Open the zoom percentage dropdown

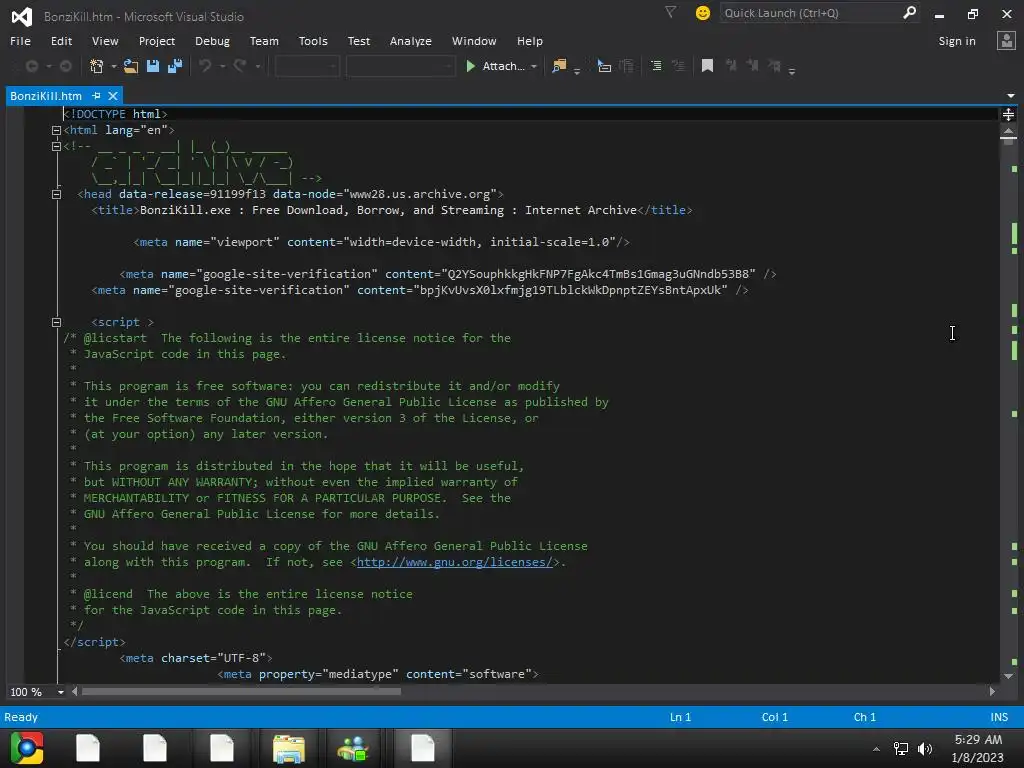pos(61,692)
